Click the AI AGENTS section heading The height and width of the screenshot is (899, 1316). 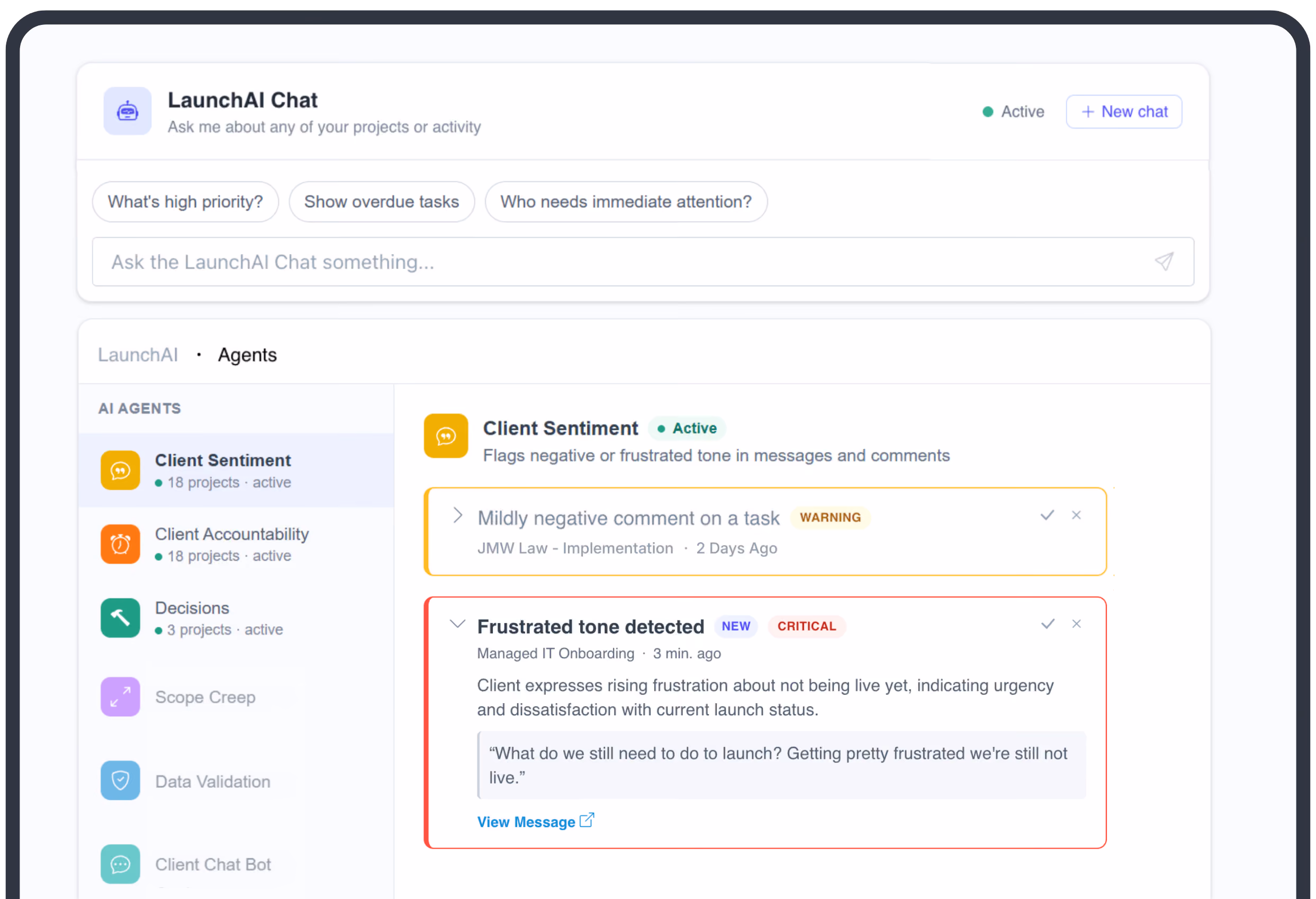click(139, 408)
